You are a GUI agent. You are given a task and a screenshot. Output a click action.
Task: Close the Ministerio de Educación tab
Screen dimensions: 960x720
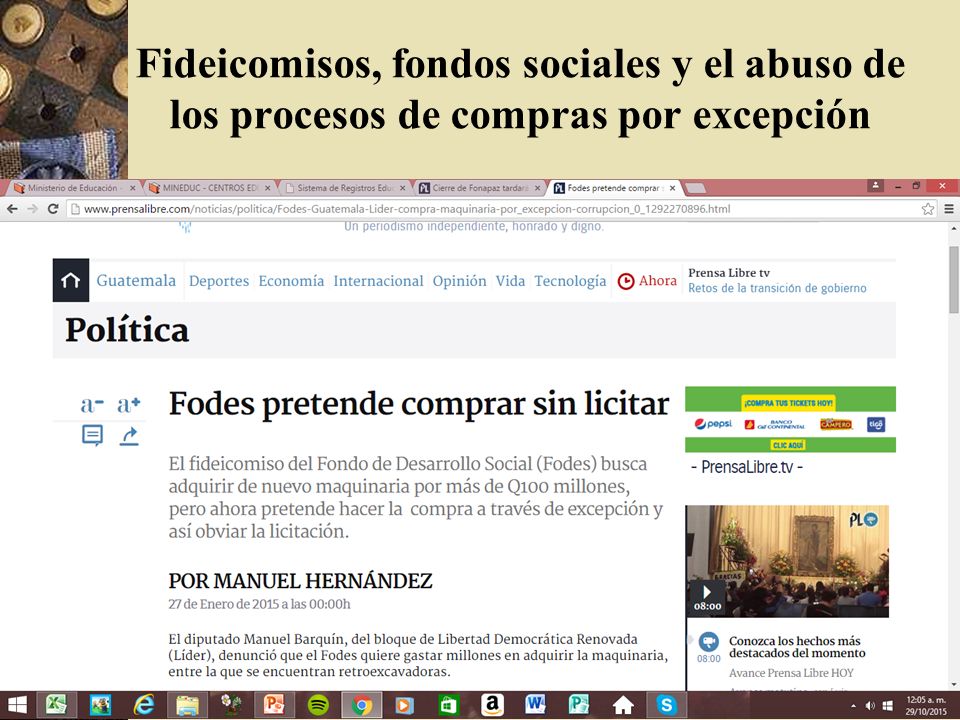[x=132, y=188]
